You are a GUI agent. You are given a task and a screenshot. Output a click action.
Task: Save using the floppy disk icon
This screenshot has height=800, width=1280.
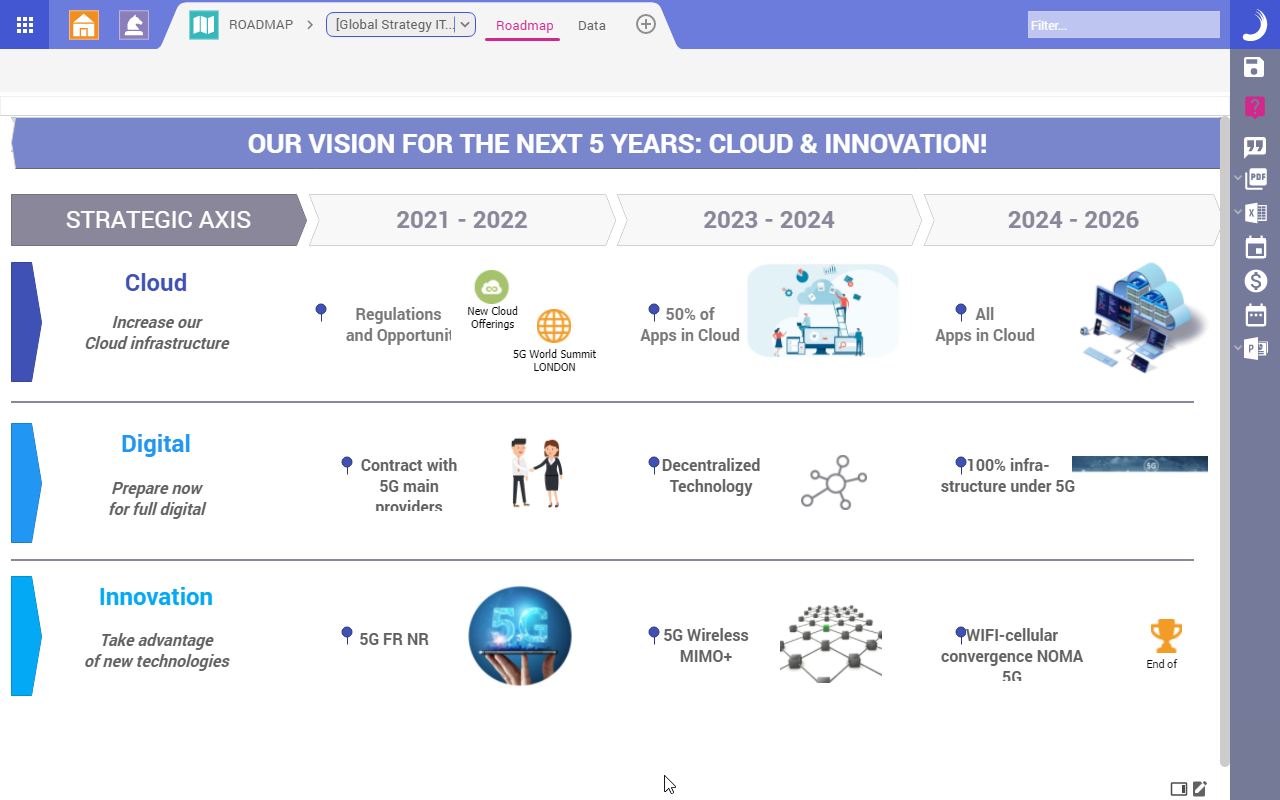[x=1255, y=67]
